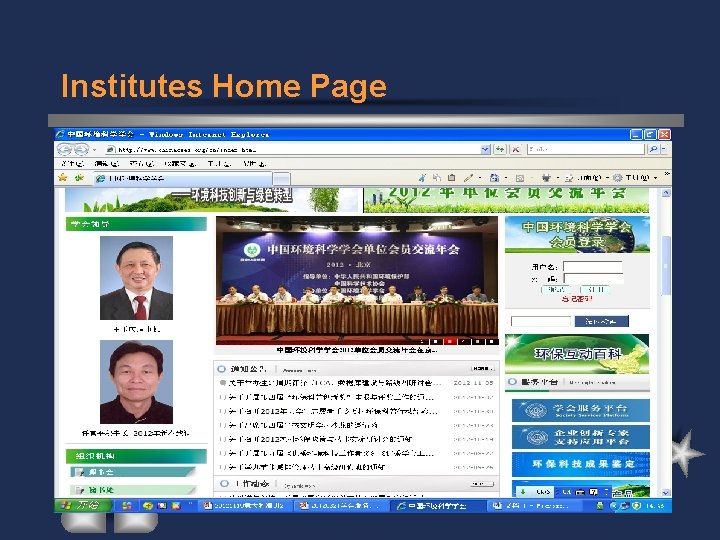Open the 编辑(E) Edit menu

107,163
